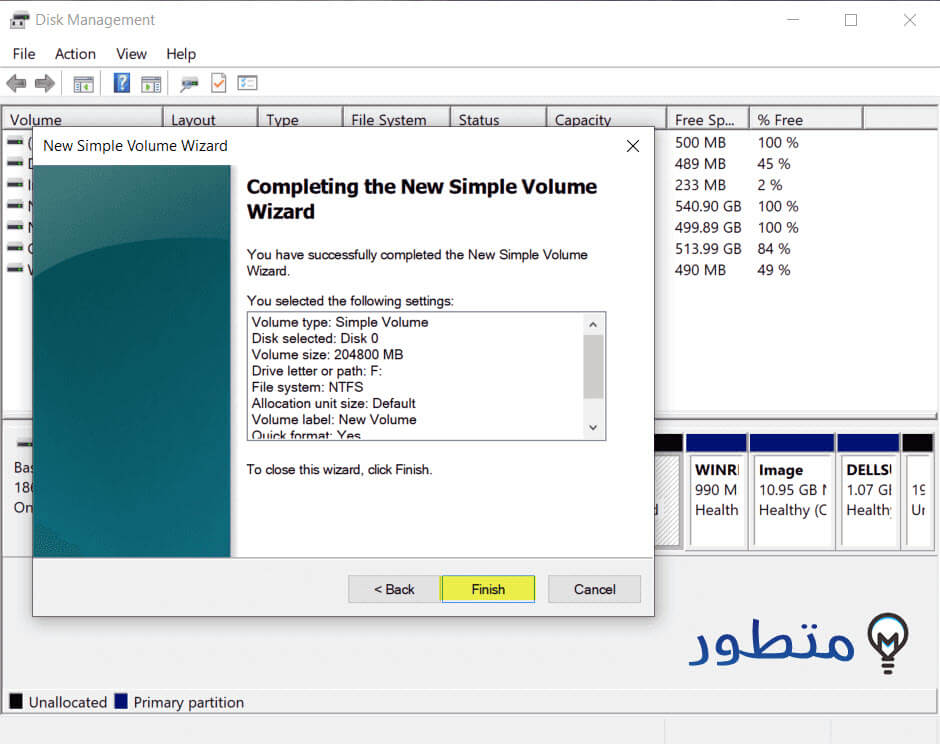Viewport: 940px width, 744px height.
Task: Click the Settings list view toolbar icon
Action: click(247, 83)
